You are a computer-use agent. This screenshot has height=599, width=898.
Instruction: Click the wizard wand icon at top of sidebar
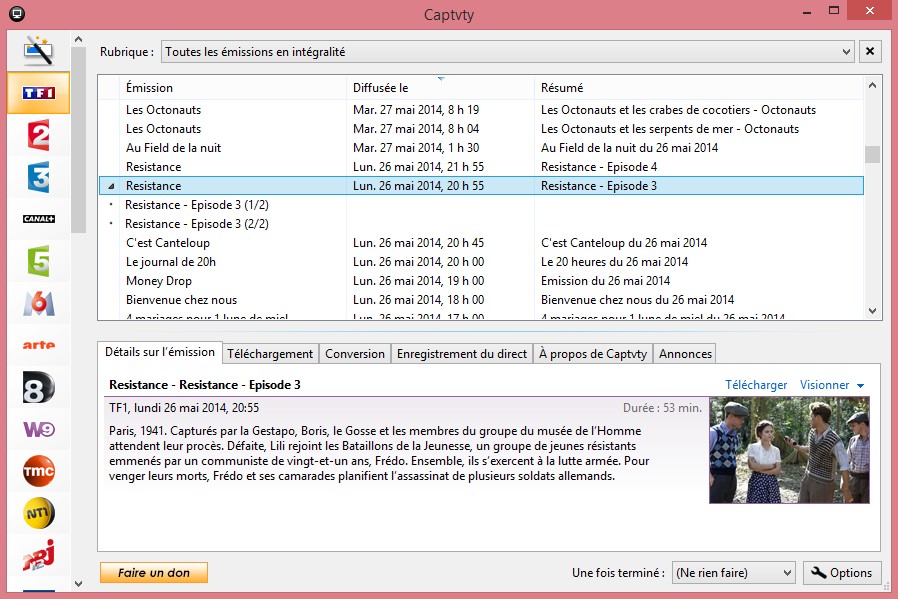(x=38, y=50)
